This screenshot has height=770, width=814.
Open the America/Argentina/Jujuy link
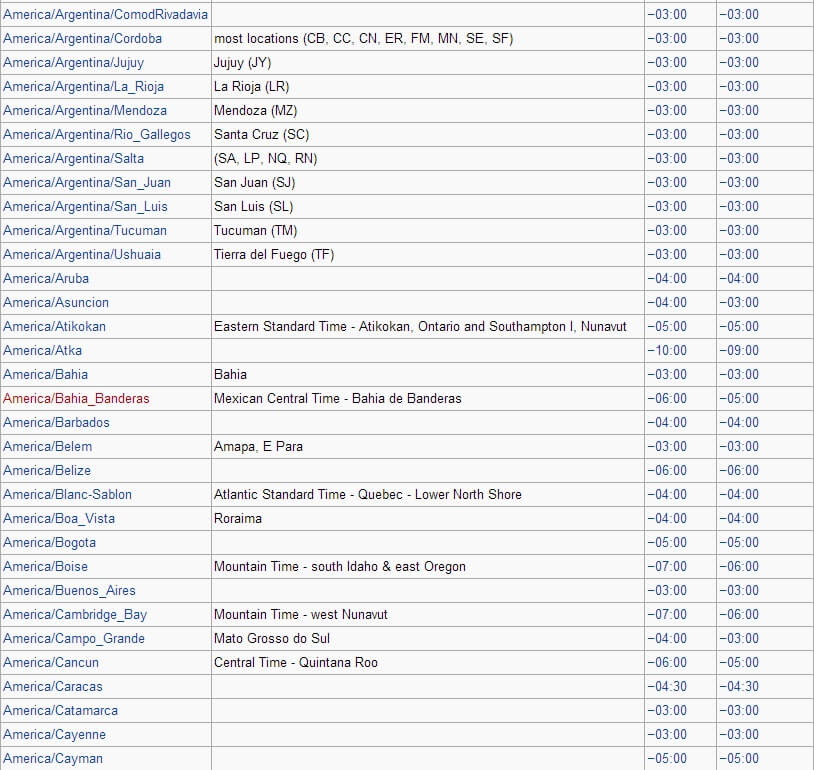tap(74, 63)
